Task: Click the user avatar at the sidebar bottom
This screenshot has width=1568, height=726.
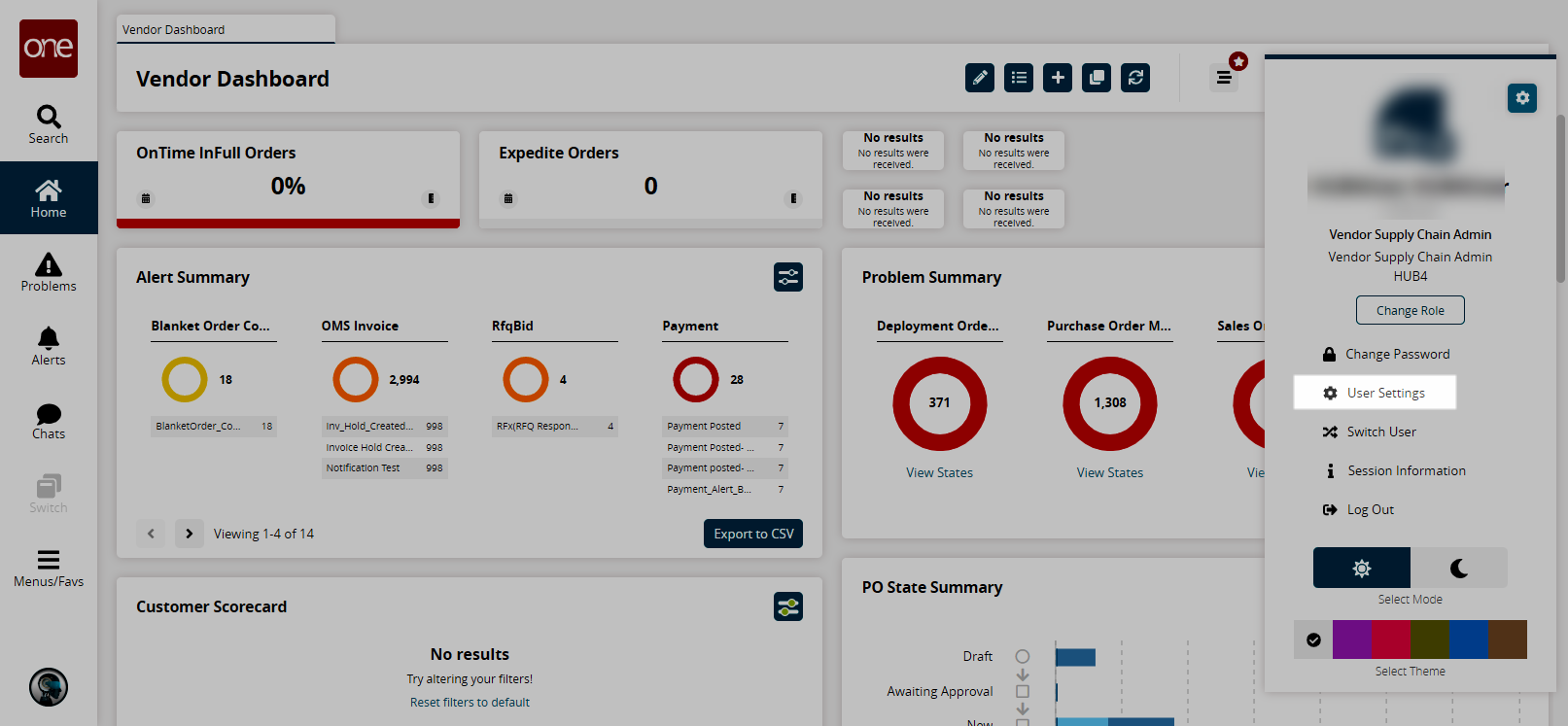Action: (49, 687)
